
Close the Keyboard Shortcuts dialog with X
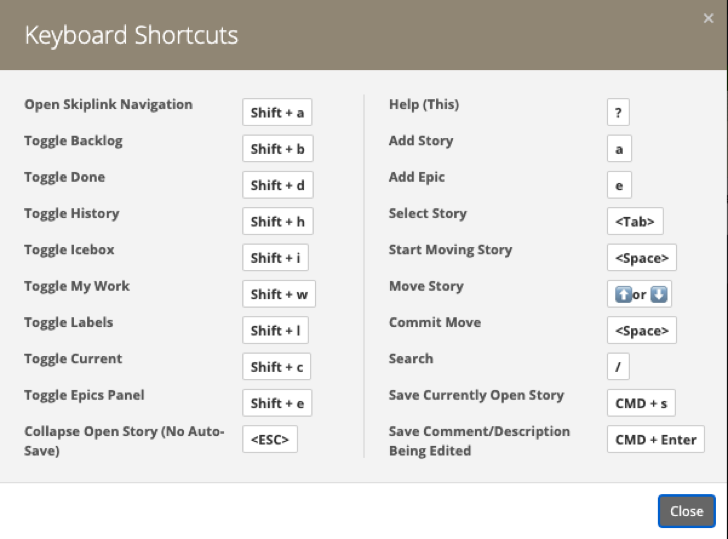coord(709,18)
